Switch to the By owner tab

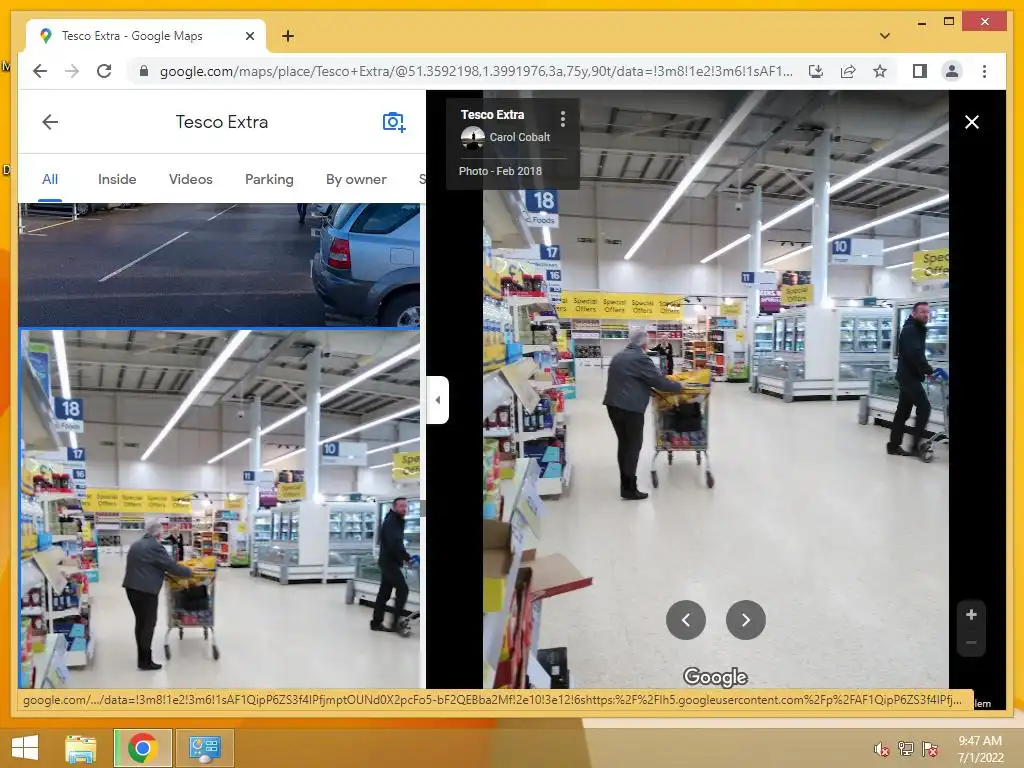356,179
